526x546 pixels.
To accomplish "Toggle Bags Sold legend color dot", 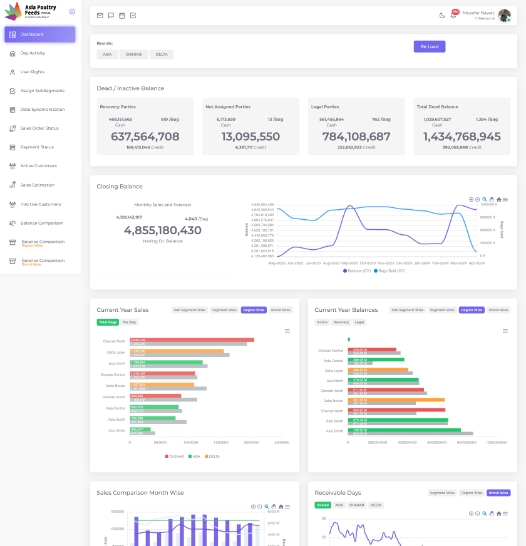I will pyautogui.click(x=376, y=271).
